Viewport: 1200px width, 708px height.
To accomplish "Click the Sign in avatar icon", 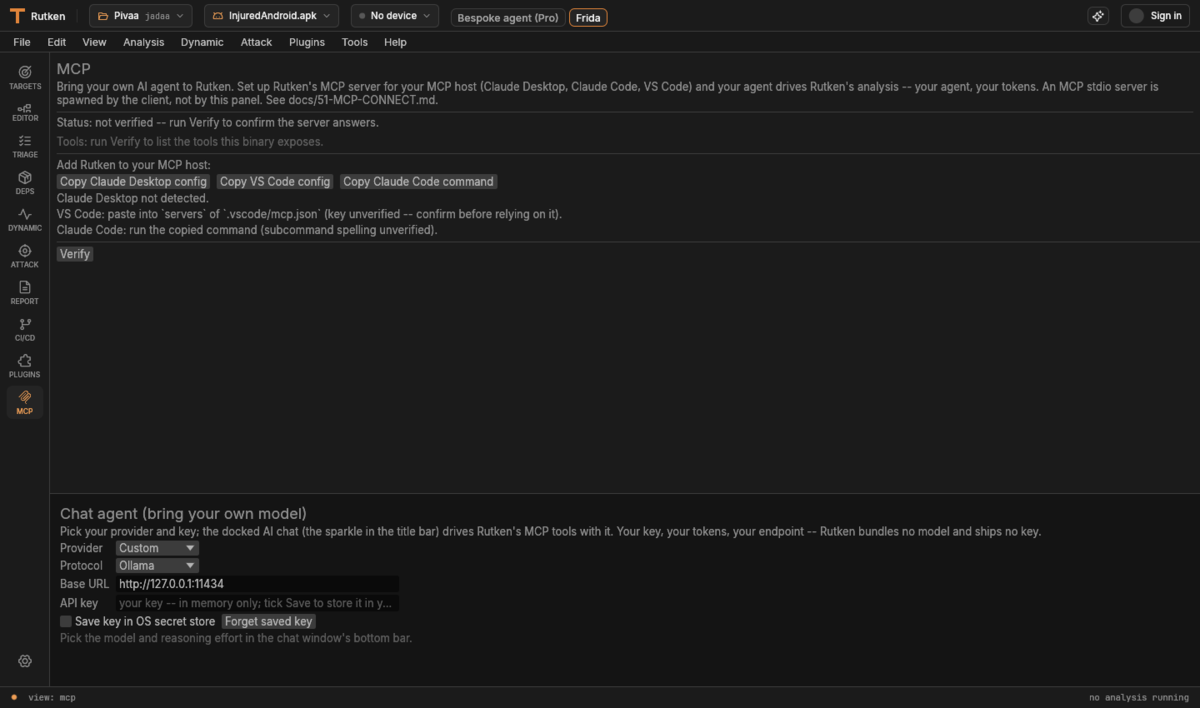I will pos(1136,16).
